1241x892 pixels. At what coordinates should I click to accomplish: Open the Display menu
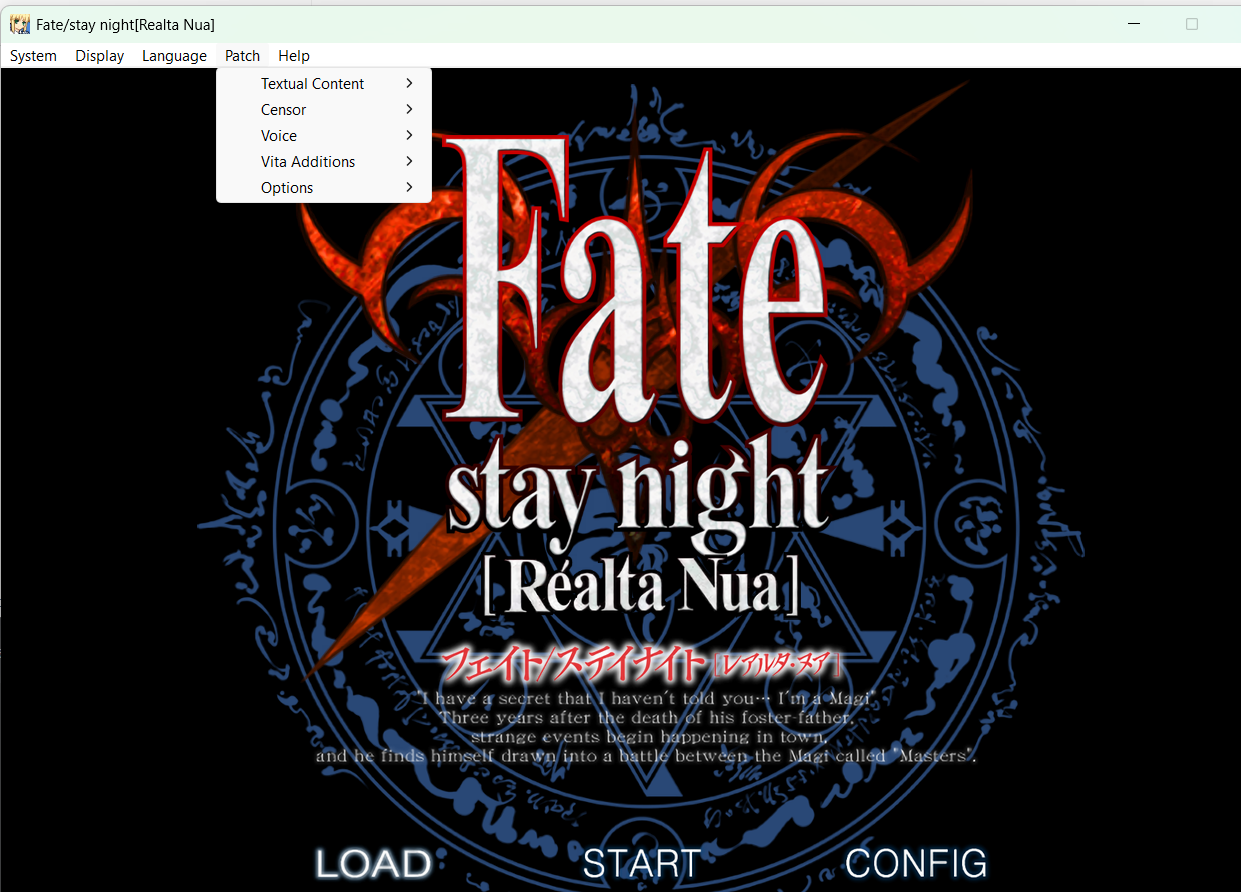pos(100,56)
